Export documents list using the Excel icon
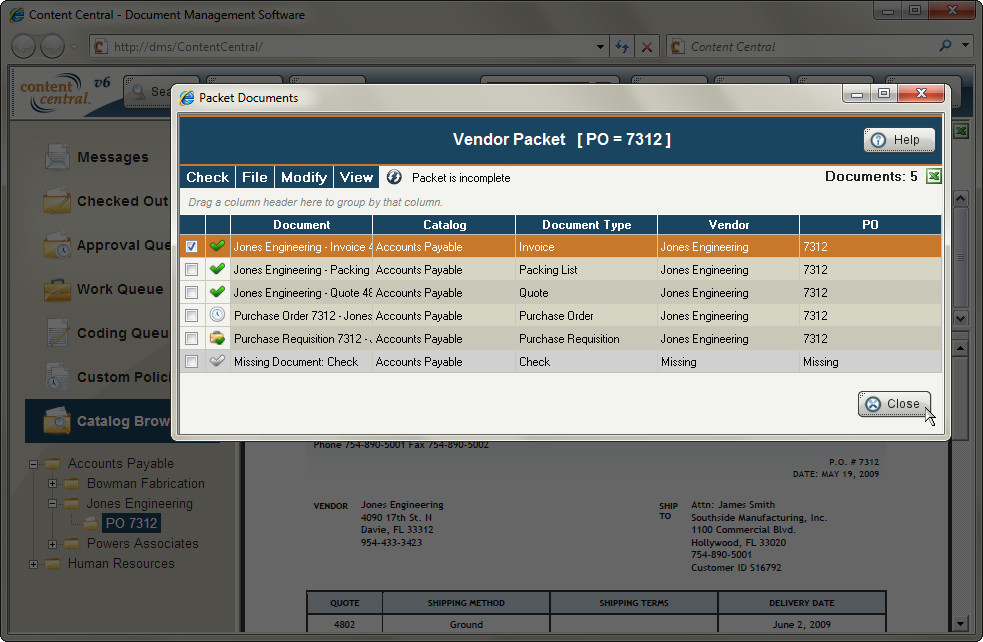983x642 pixels. pyautogui.click(x=933, y=177)
